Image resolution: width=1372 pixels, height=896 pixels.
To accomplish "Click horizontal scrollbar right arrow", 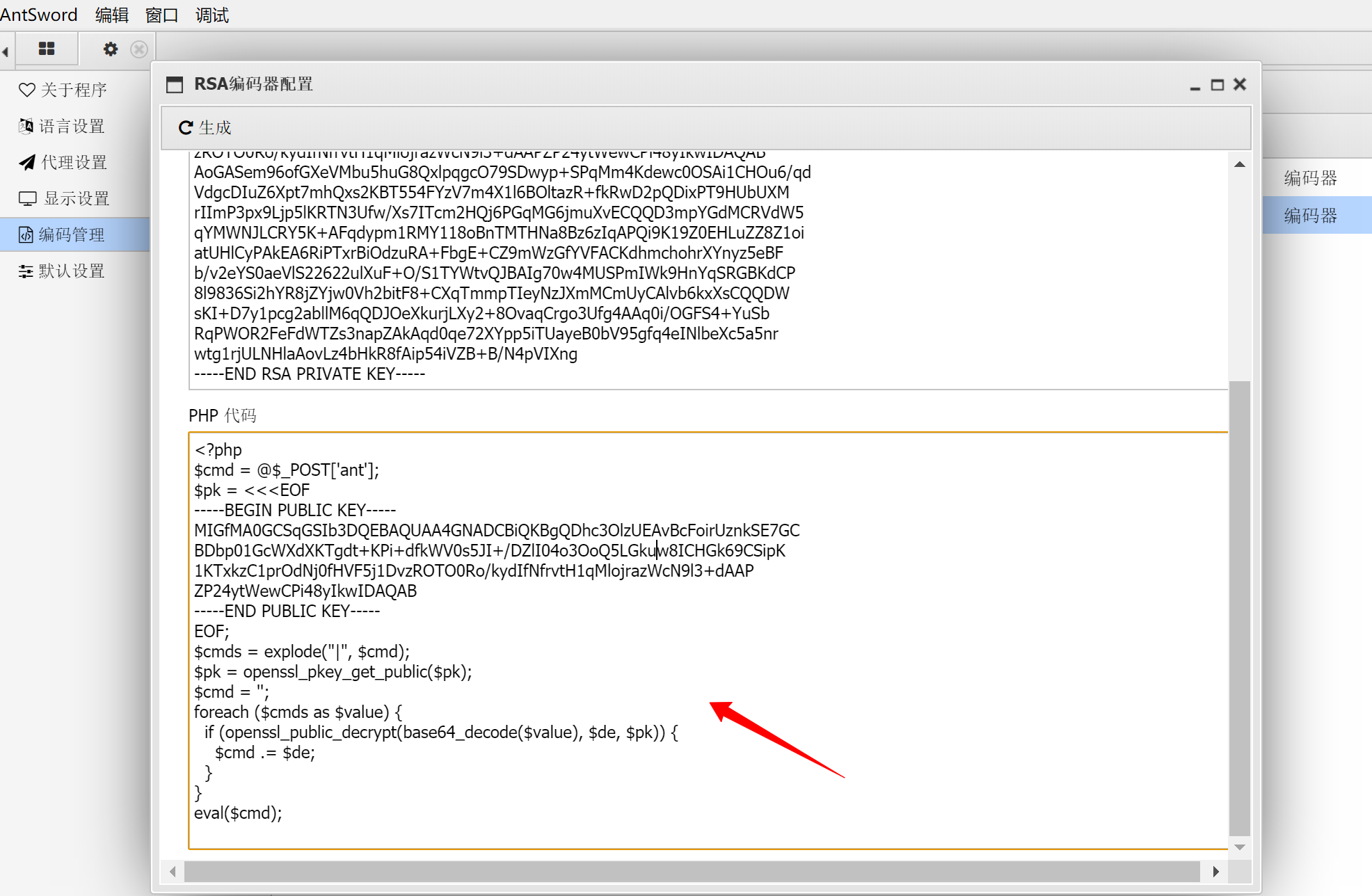I will coord(1215,871).
